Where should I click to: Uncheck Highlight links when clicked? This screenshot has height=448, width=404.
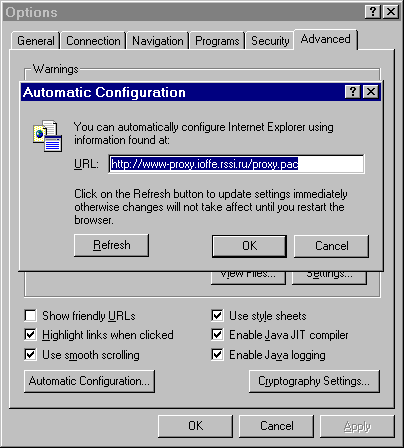[x=30, y=334]
